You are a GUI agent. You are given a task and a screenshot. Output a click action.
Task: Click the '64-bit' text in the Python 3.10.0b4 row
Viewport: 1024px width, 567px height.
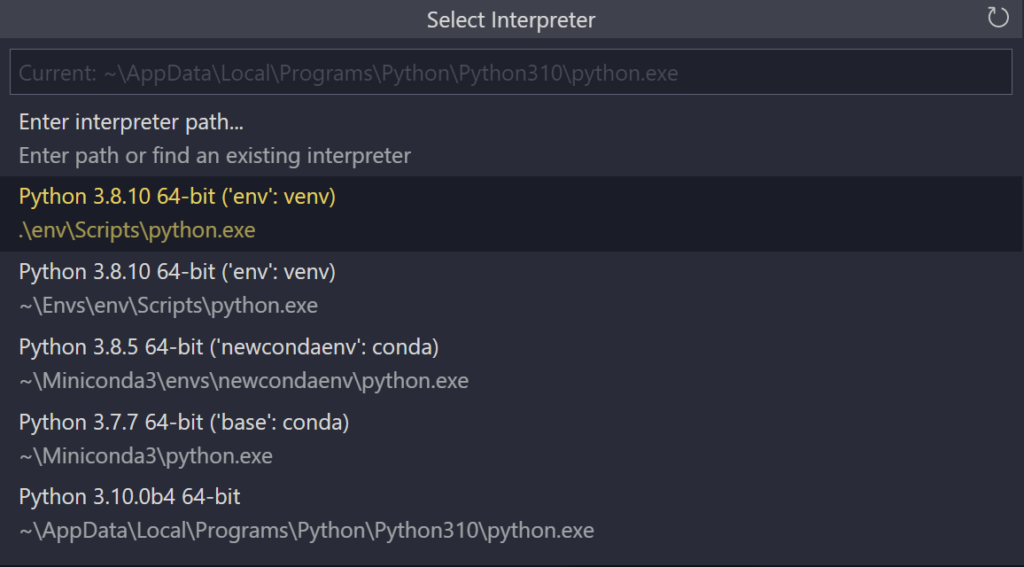(211, 497)
